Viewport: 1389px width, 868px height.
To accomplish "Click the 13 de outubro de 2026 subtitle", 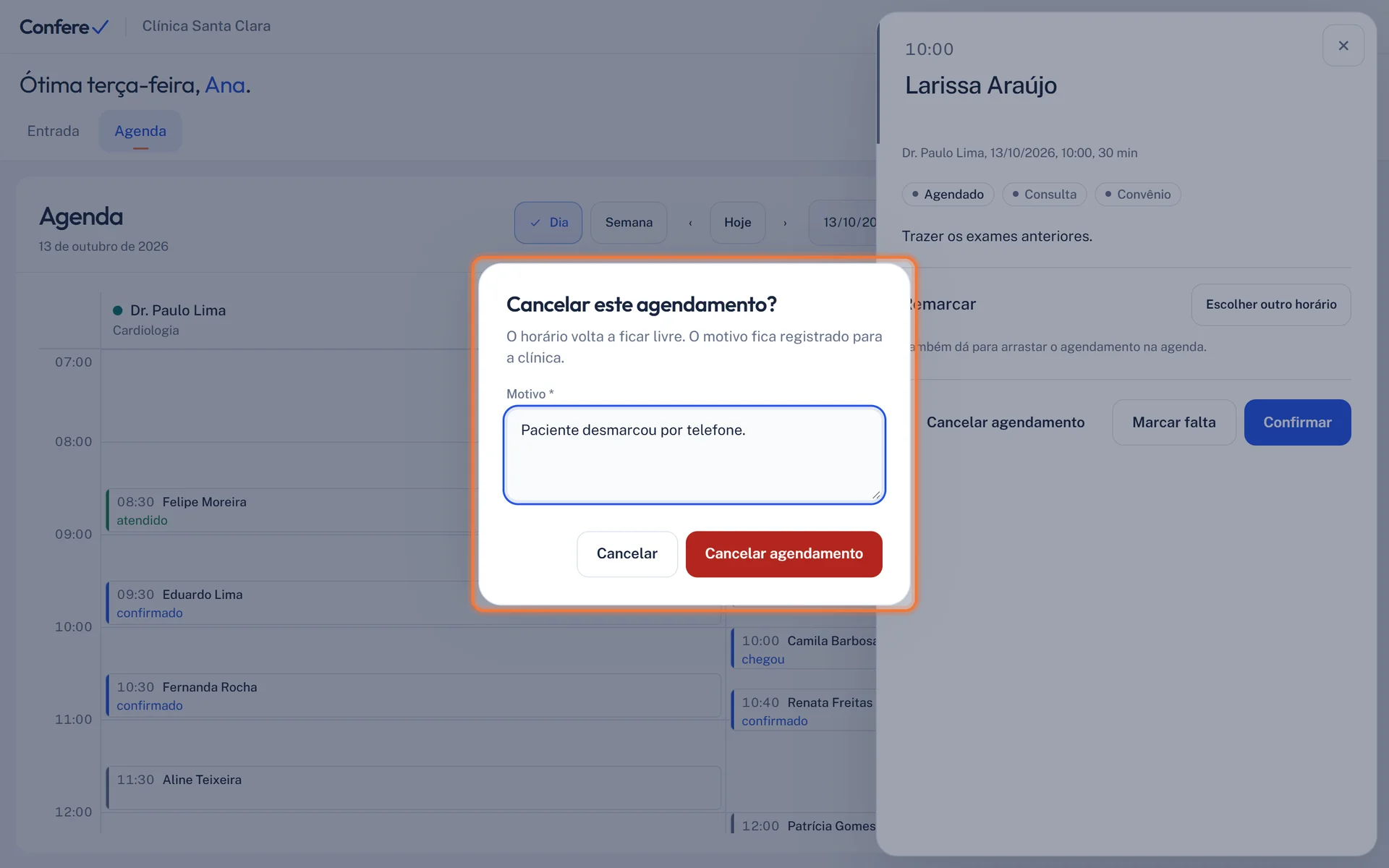I will coord(103,247).
